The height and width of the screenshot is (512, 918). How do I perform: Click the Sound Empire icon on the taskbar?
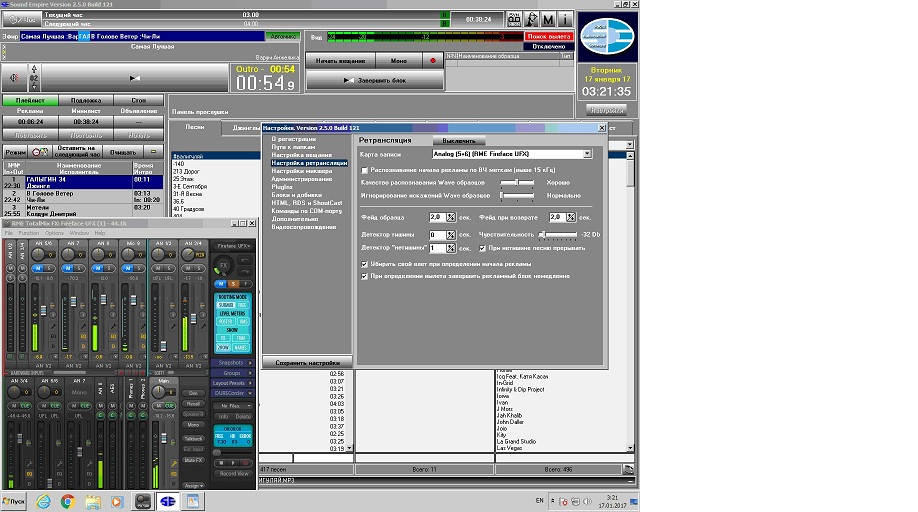pyautogui.click(x=168, y=501)
